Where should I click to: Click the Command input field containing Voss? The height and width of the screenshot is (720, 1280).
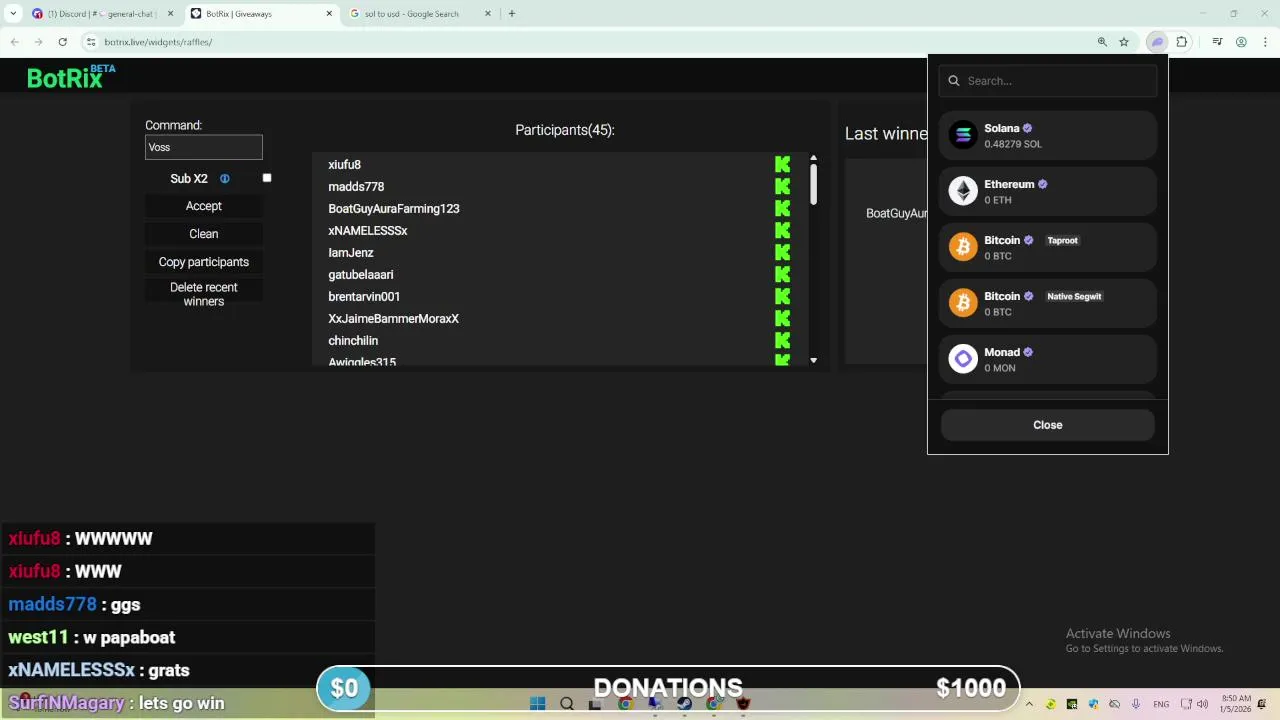(204, 147)
